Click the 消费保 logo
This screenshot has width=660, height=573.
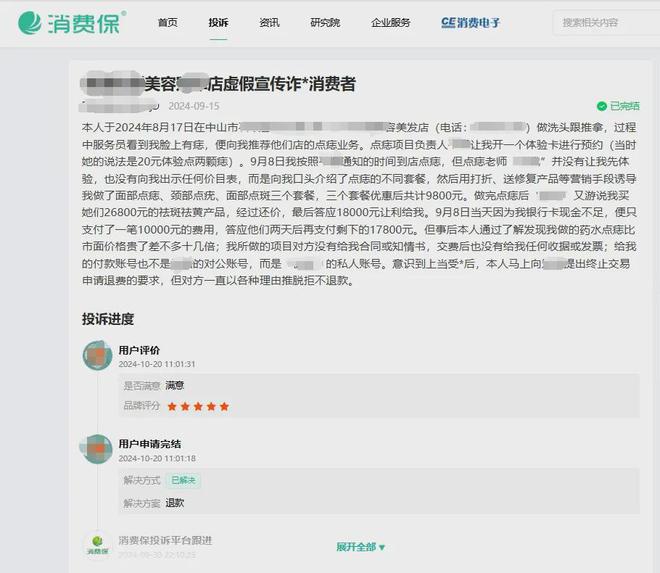(x=72, y=22)
